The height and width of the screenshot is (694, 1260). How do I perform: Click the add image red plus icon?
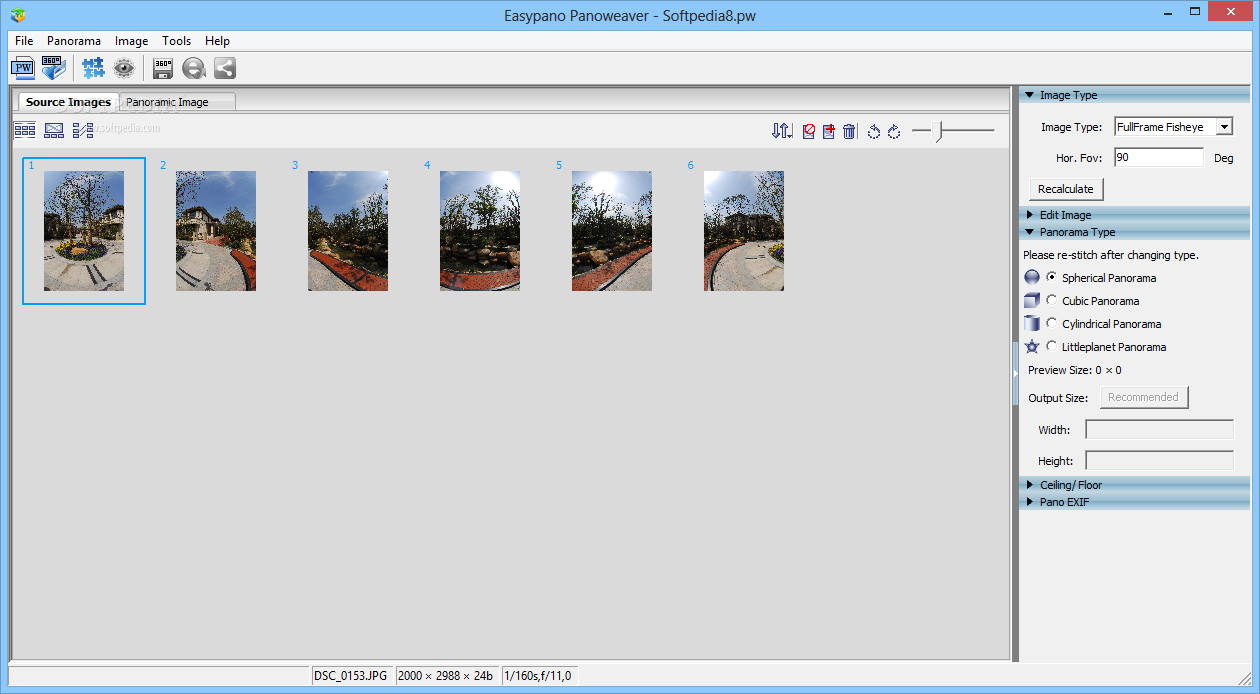829,131
